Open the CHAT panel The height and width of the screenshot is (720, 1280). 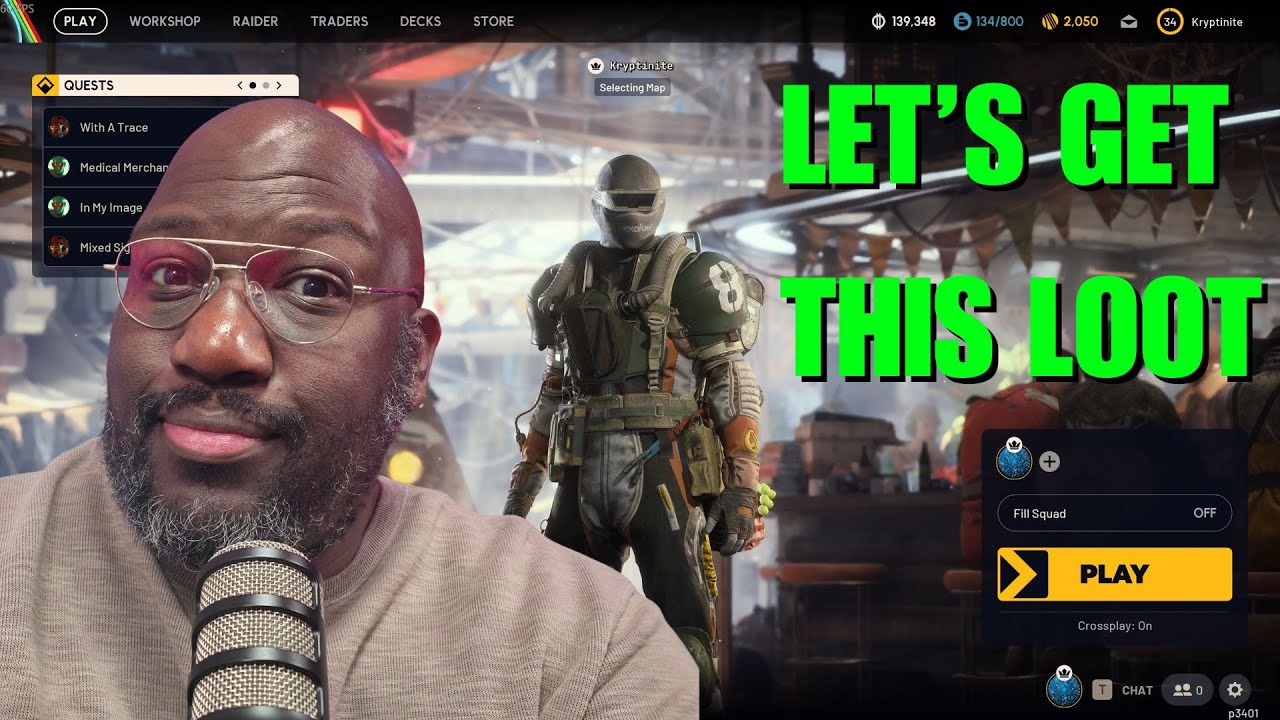(x=1137, y=690)
